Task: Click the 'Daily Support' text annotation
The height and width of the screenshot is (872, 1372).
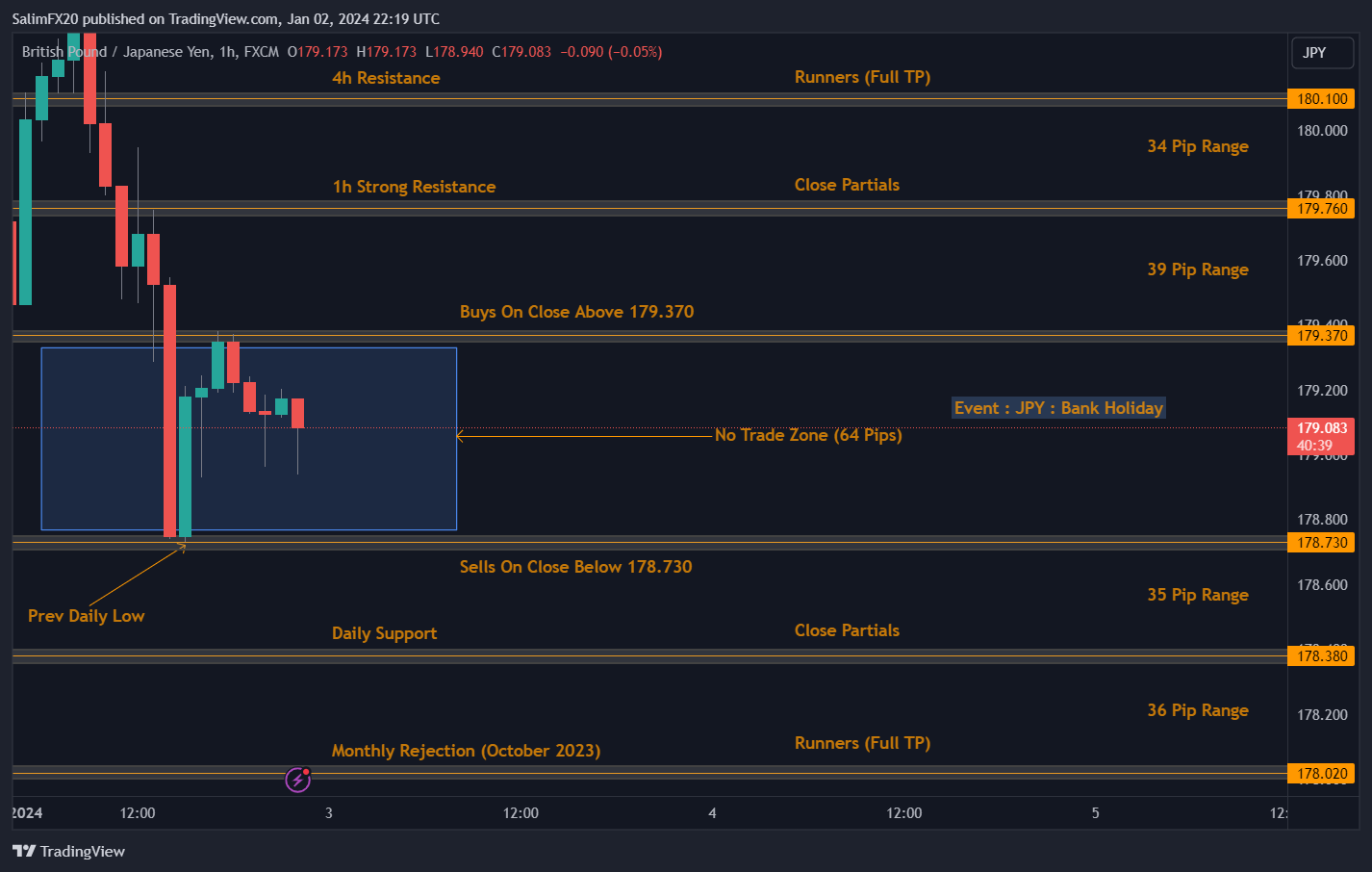Action: click(384, 633)
